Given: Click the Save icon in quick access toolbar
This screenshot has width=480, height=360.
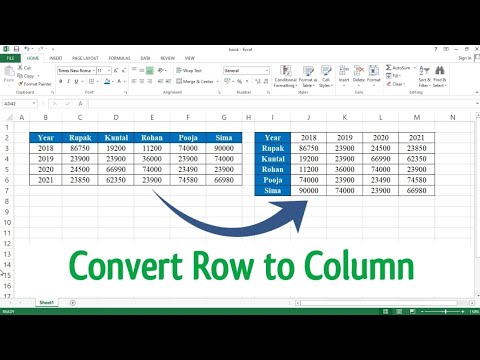Looking at the screenshot, I should (16, 49).
